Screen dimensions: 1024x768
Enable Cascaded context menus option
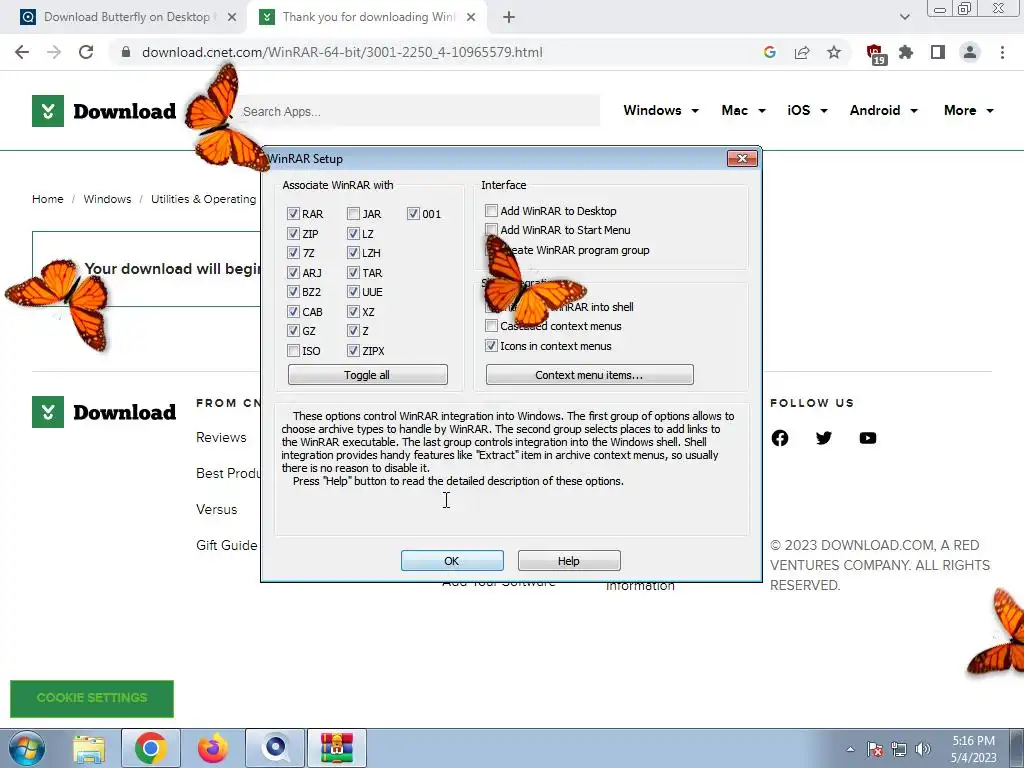492,325
